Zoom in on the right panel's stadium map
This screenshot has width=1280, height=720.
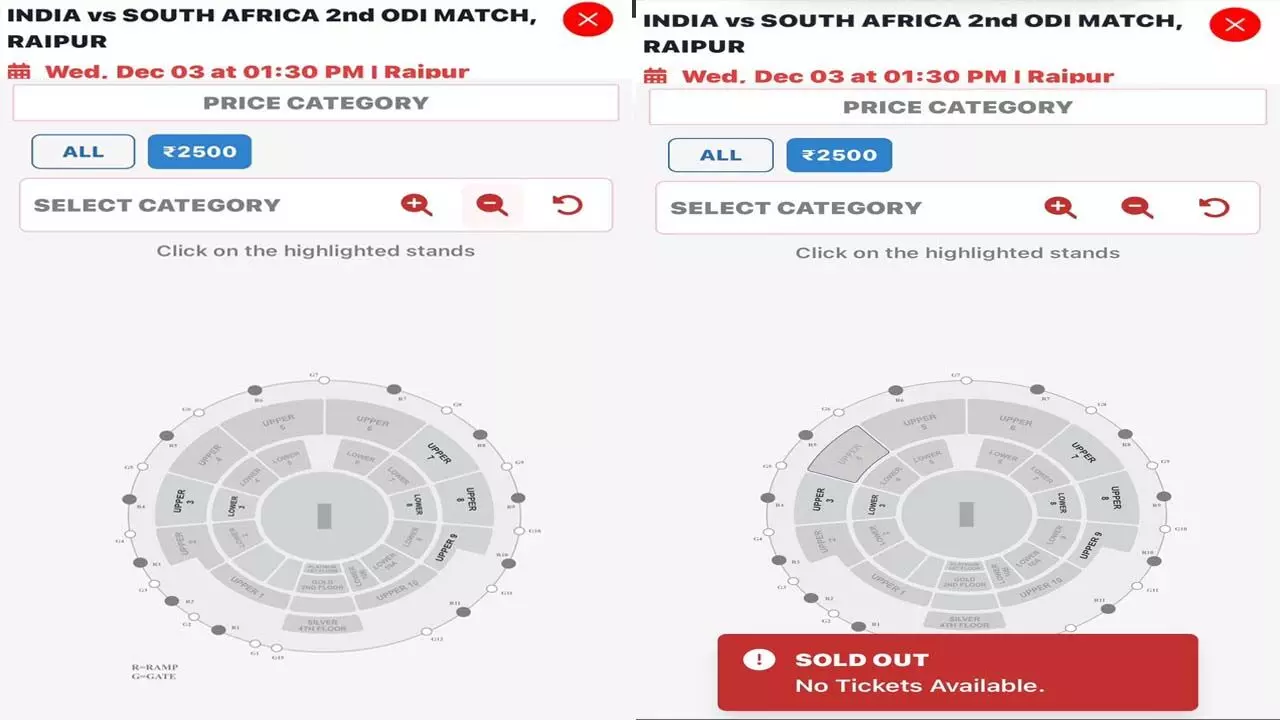point(1060,207)
